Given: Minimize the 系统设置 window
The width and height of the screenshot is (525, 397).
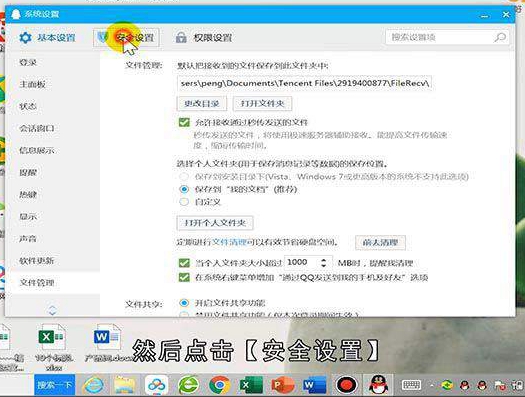Looking at the screenshot, I should pyautogui.click(x=485, y=15).
